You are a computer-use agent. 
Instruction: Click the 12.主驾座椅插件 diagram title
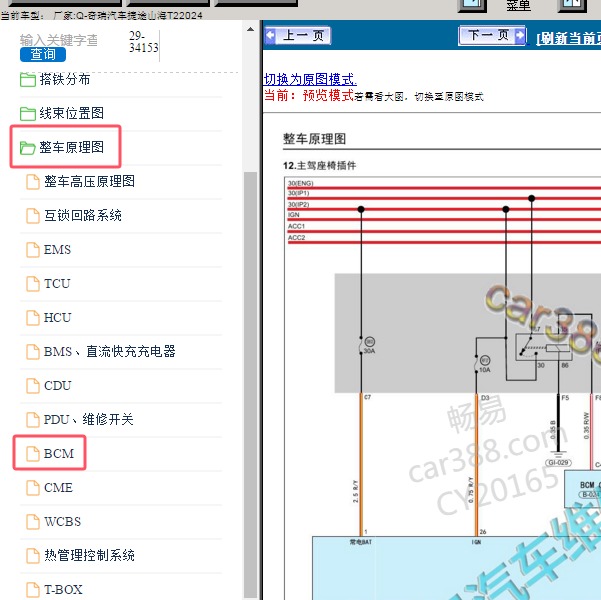(320, 165)
